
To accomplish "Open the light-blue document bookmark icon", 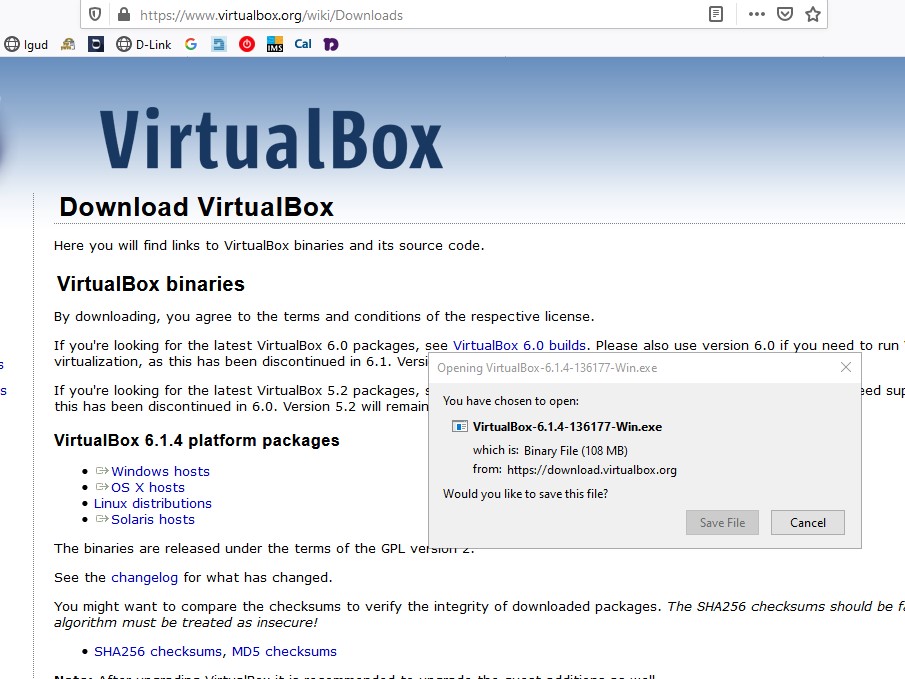I will click(x=219, y=44).
